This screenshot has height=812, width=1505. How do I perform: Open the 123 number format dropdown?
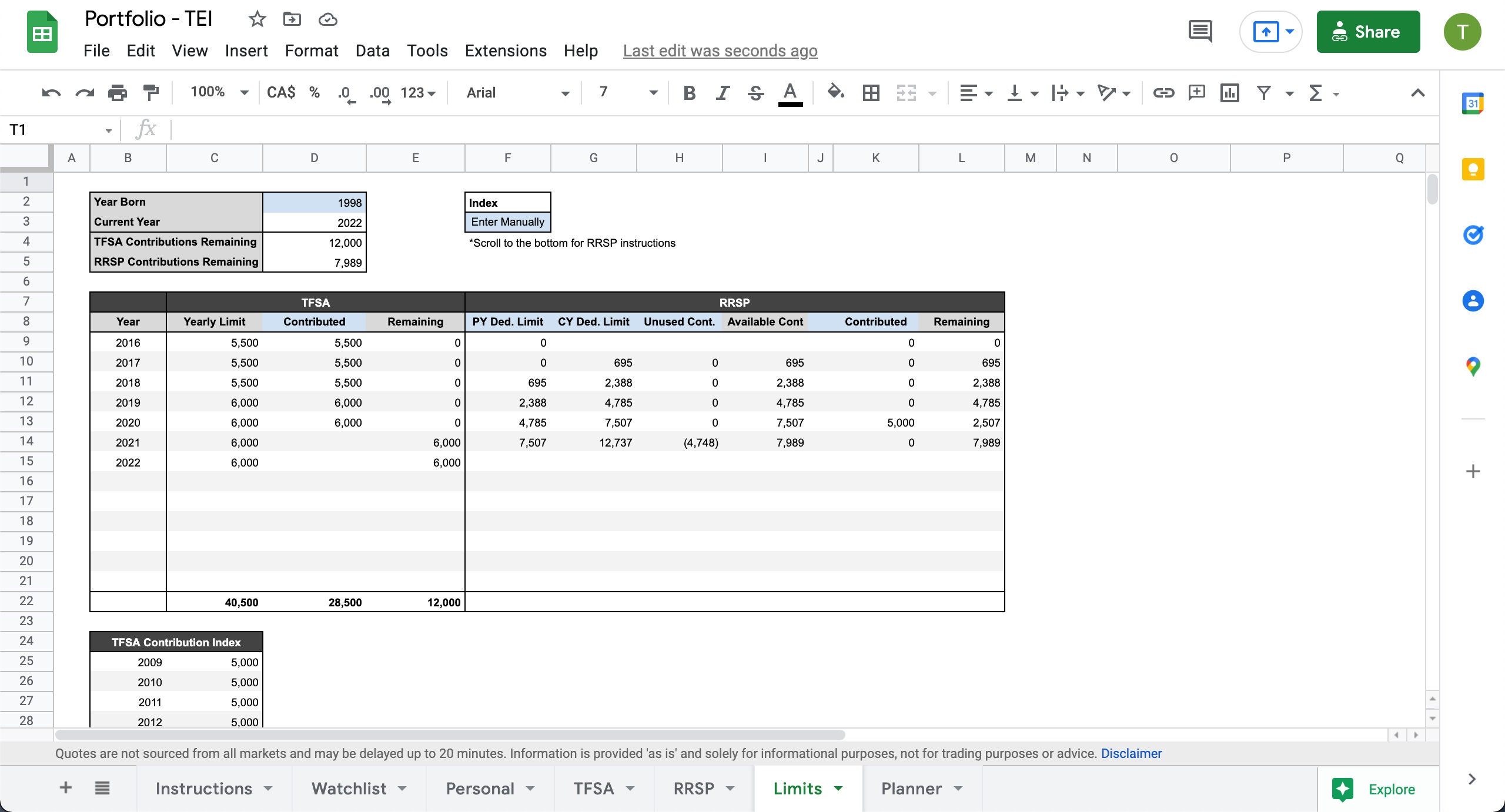(418, 93)
